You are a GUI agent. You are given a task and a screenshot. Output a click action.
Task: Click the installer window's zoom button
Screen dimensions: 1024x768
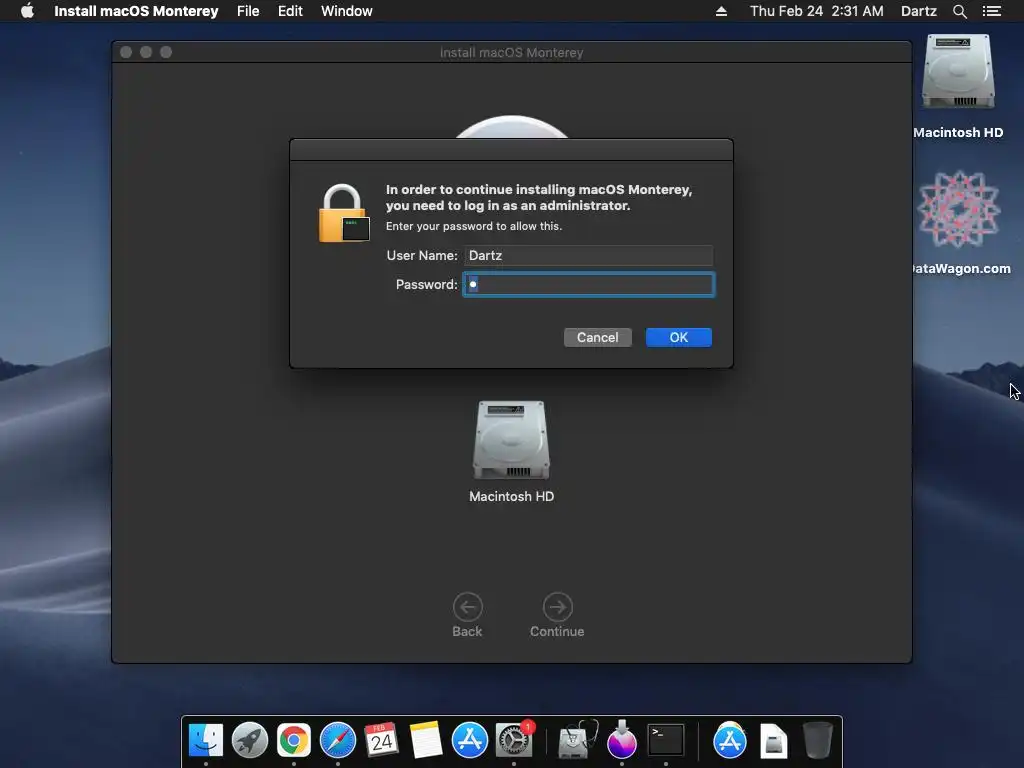click(166, 52)
